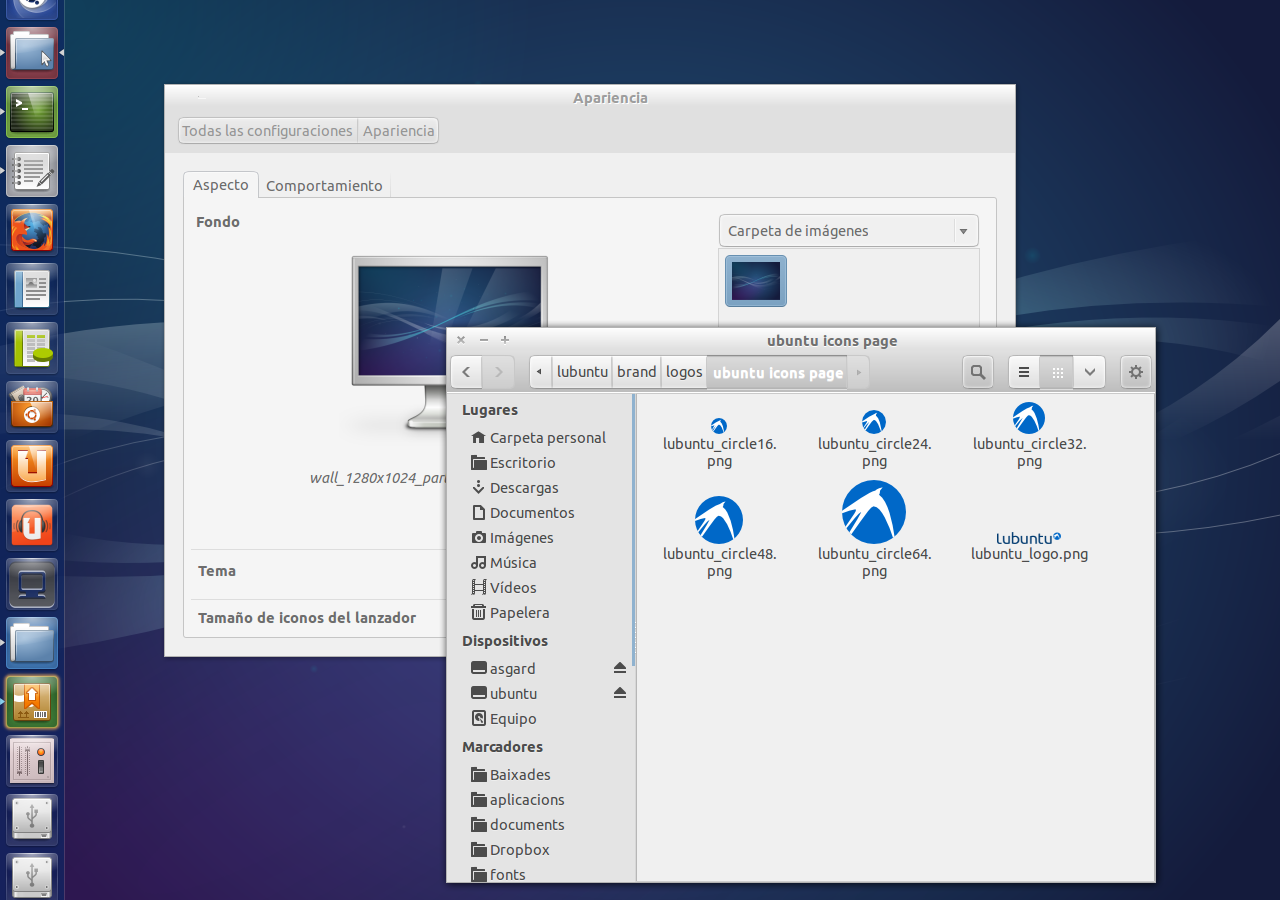The image size is (1280, 900).
Task: Select the ubuntu icons page breadcrumb
Action: point(778,373)
